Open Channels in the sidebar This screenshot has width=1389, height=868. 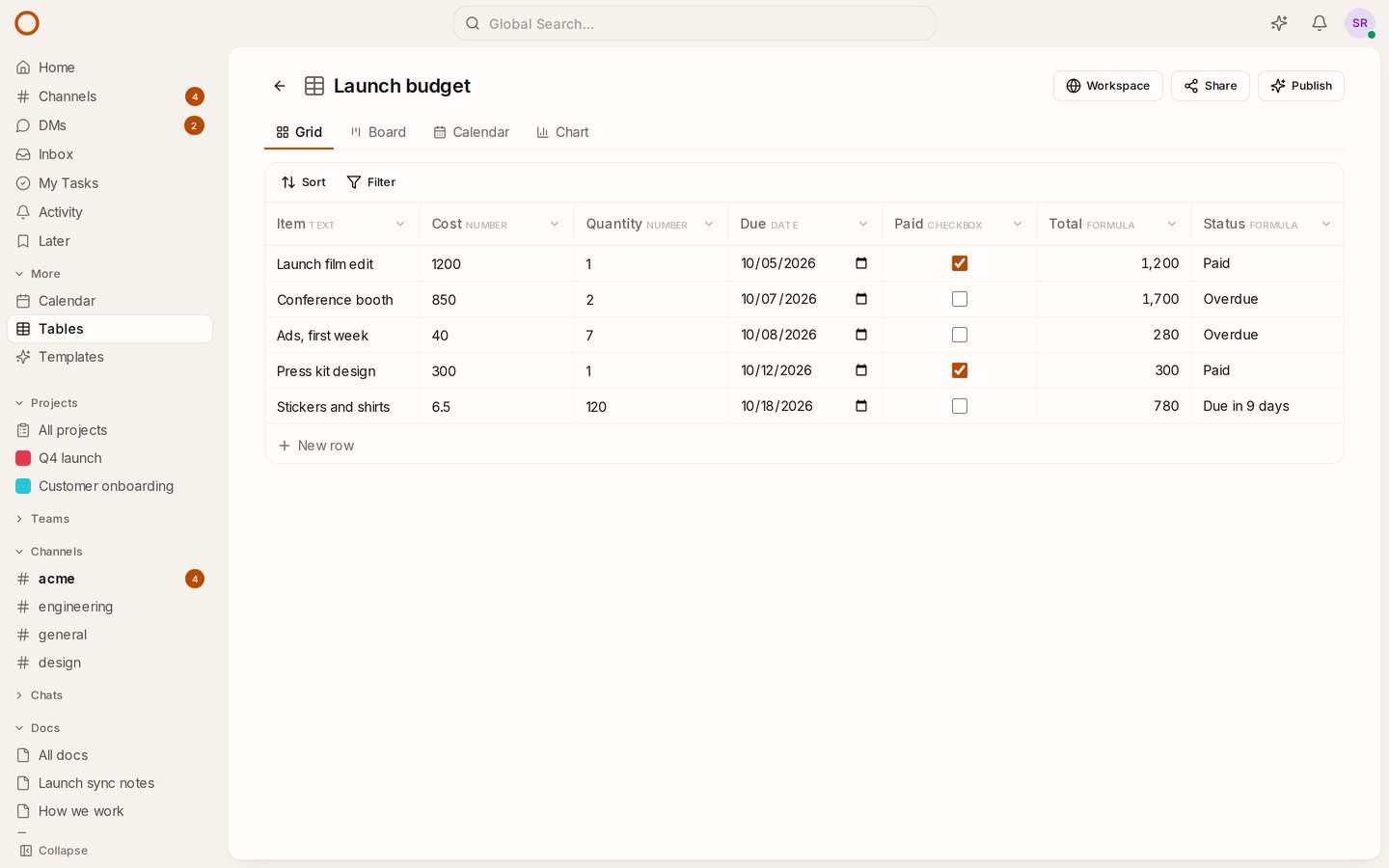110,96
